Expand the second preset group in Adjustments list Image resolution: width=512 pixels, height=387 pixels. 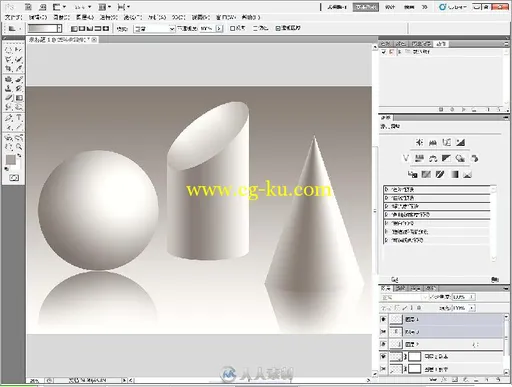(x=386, y=198)
